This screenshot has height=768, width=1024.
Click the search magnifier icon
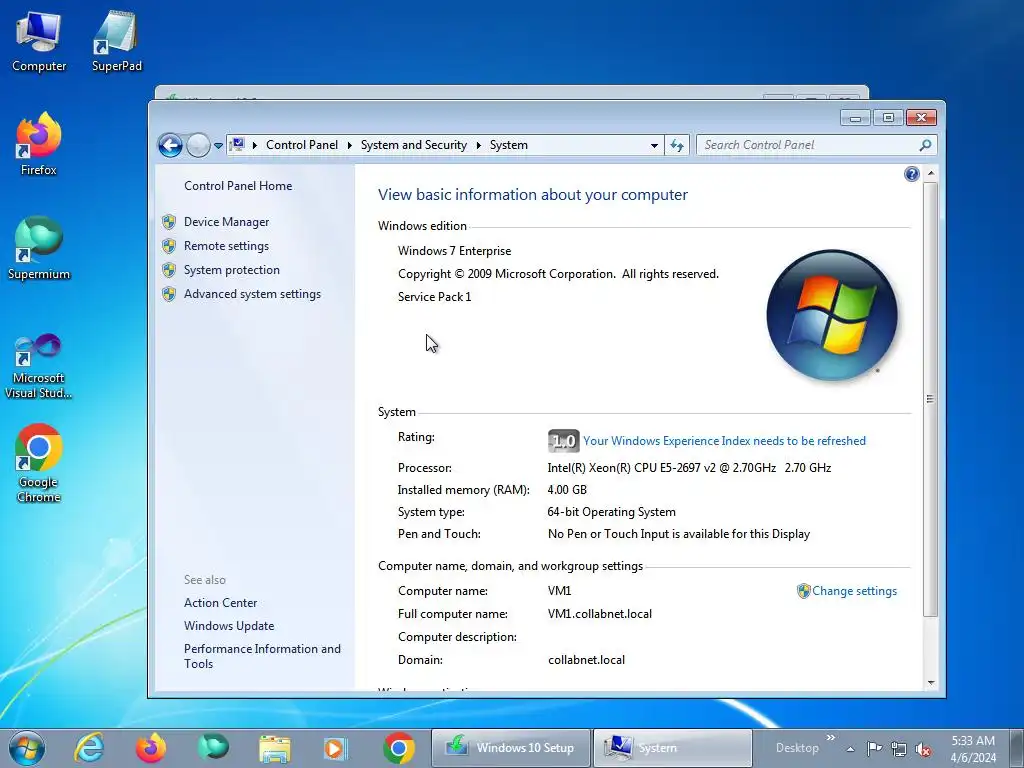coord(925,145)
